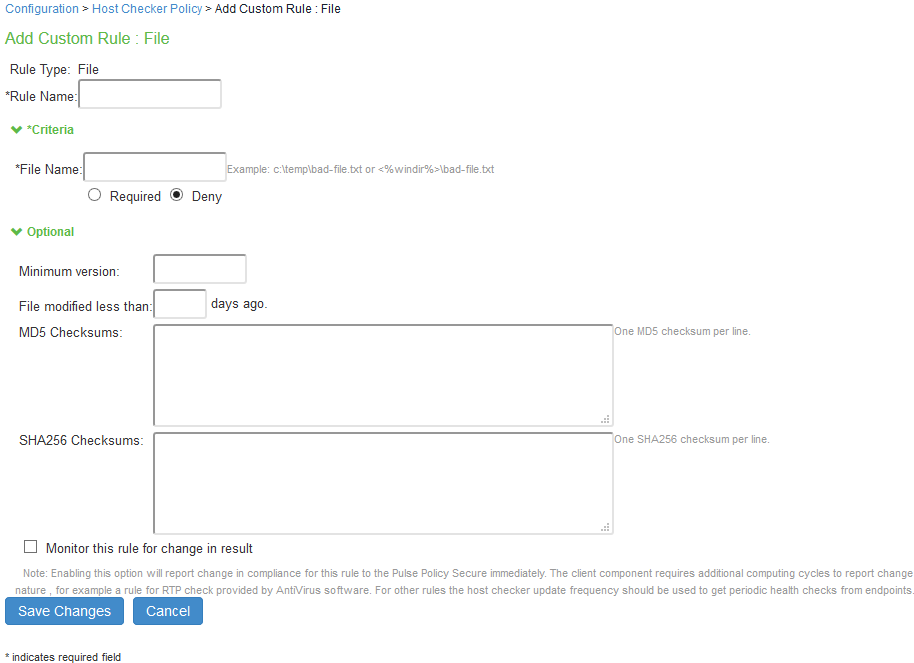The height and width of the screenshot is (663, 914).
Task: Select the Required radio button
Action: point(94,195)
